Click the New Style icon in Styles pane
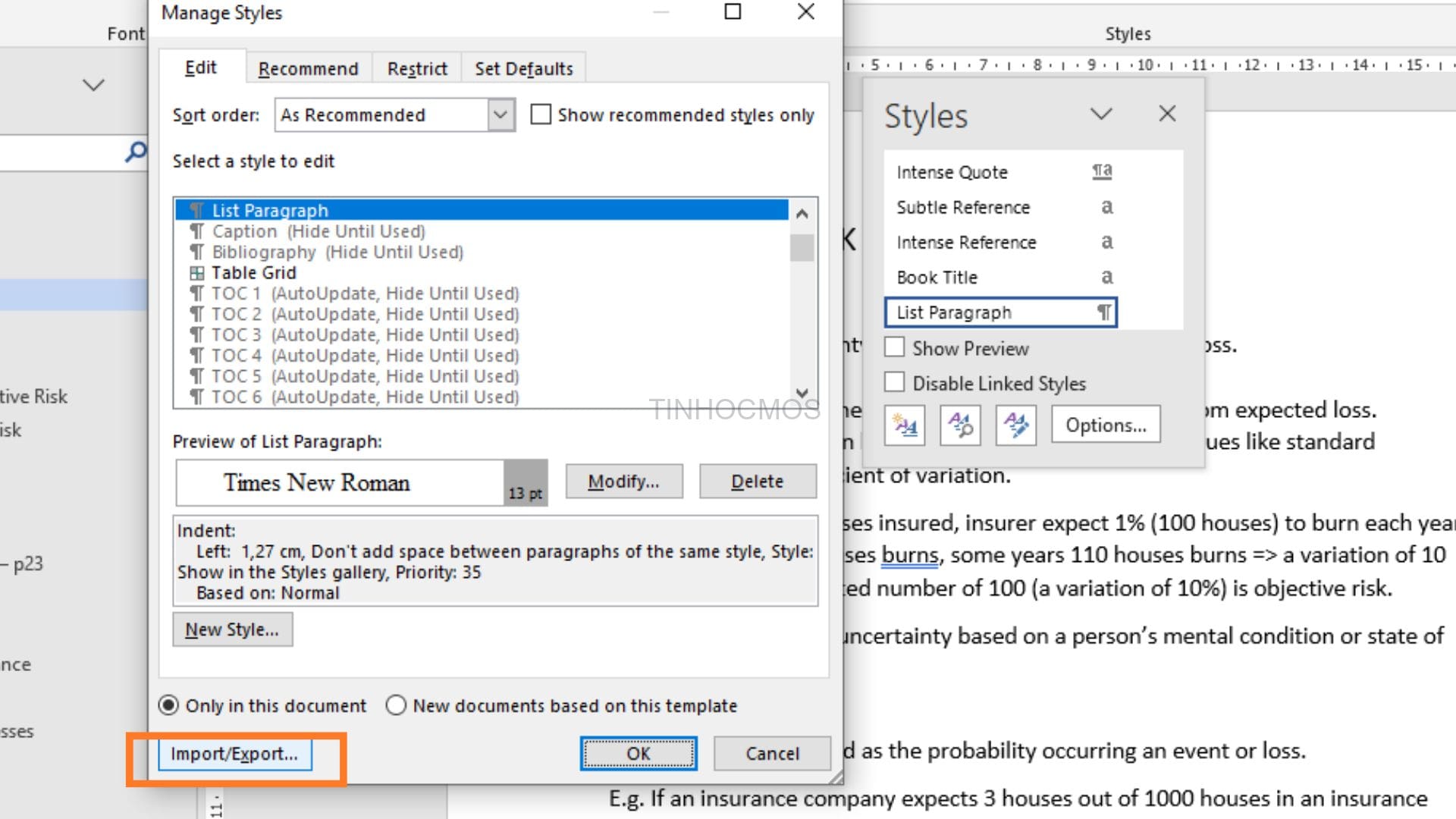Screen dimensions: 1456x819 pos(905,425)
